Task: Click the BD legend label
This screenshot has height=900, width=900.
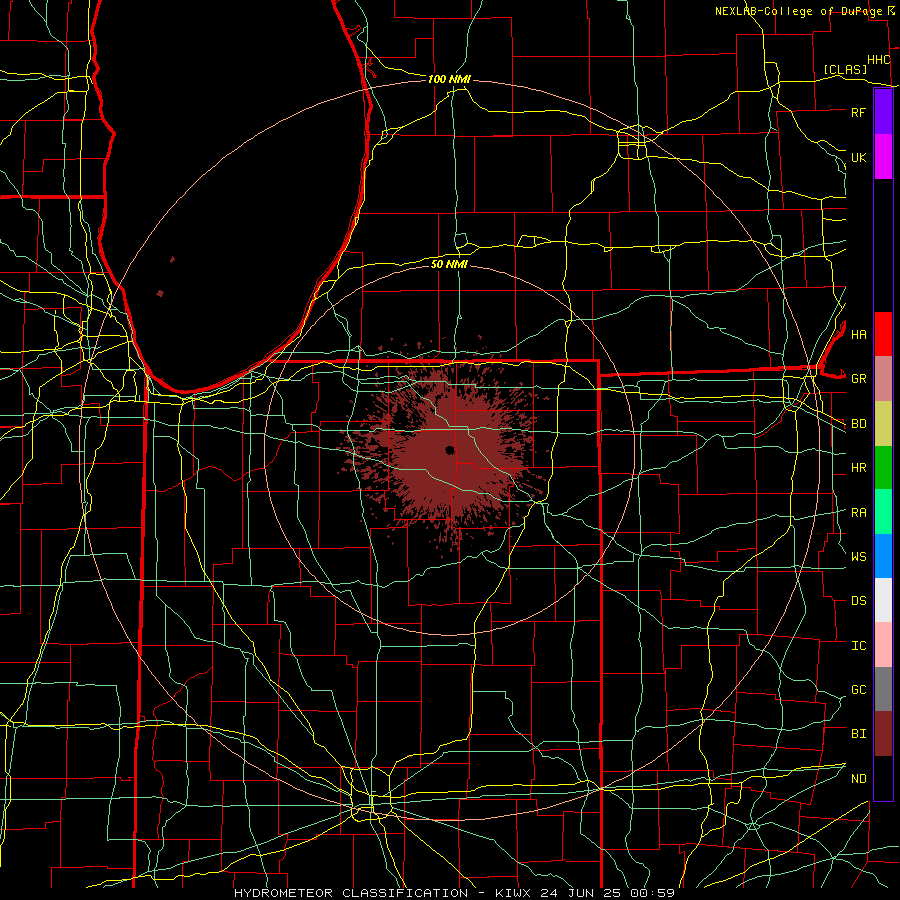Action: 858,424
